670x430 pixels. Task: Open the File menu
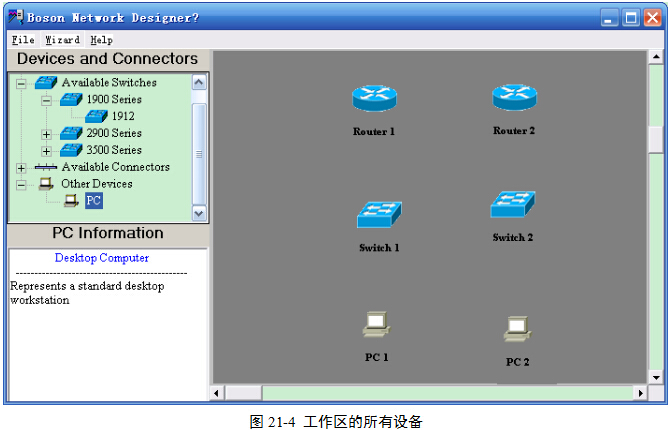point(23,40)
